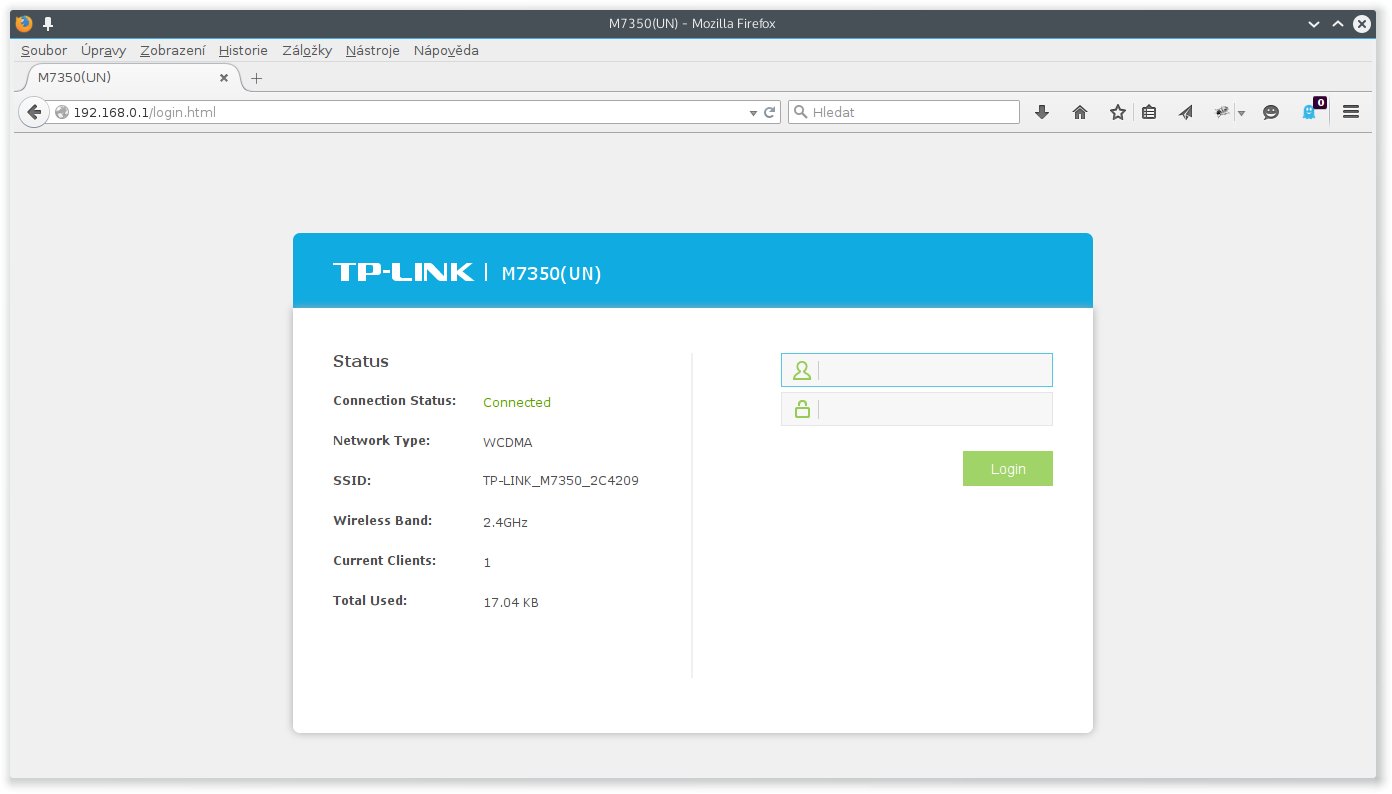Image resolution: width=1392 pixels, height=794 pixels.
Task: Open the URL history dropdown arrow
Action: (x=754, y=113)
